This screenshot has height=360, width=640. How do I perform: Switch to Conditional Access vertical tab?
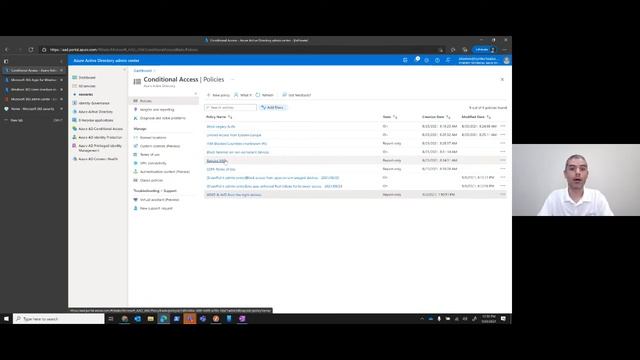click(33, 71)
